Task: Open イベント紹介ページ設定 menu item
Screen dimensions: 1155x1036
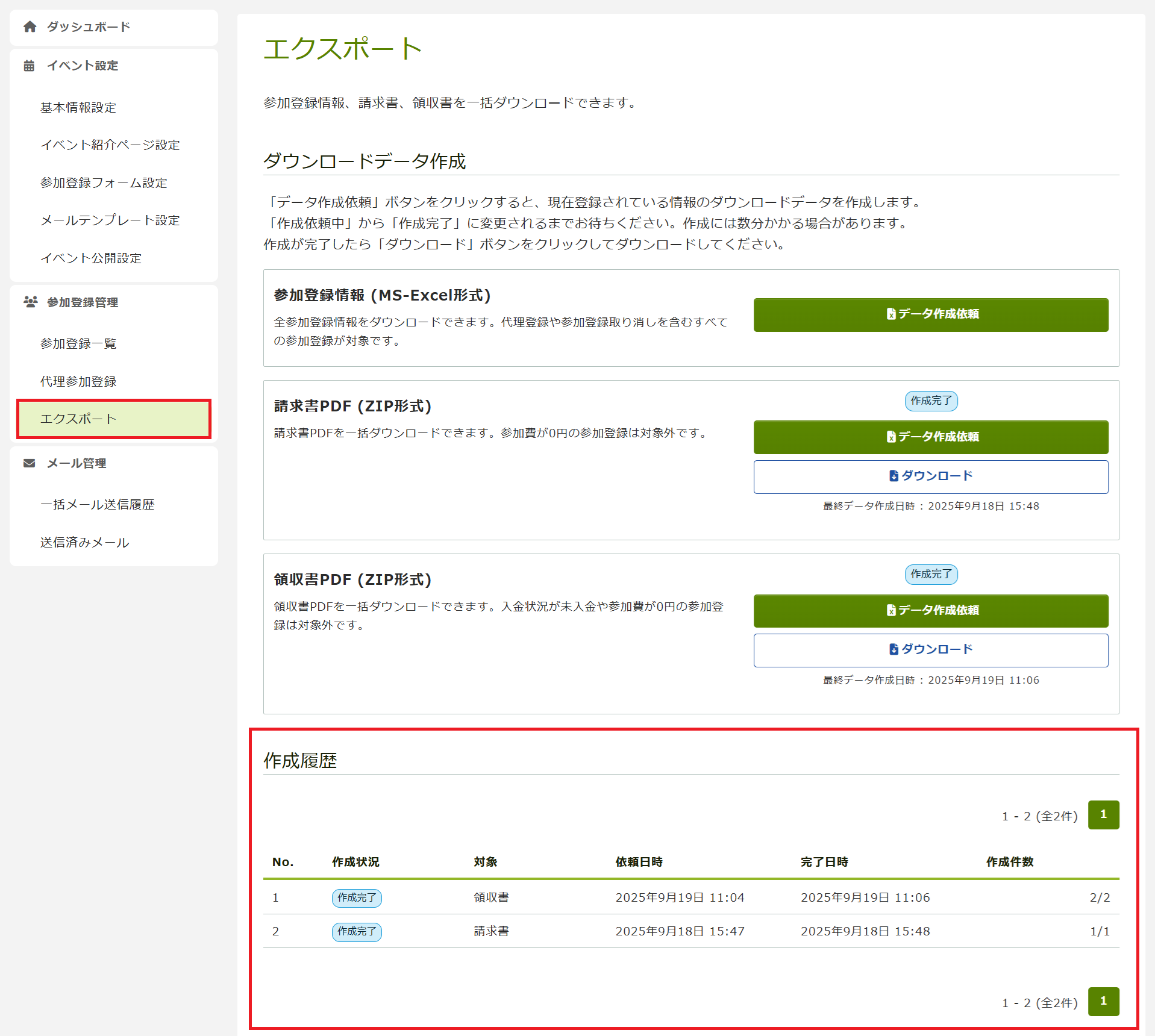Action: click(x=110, y=145)
